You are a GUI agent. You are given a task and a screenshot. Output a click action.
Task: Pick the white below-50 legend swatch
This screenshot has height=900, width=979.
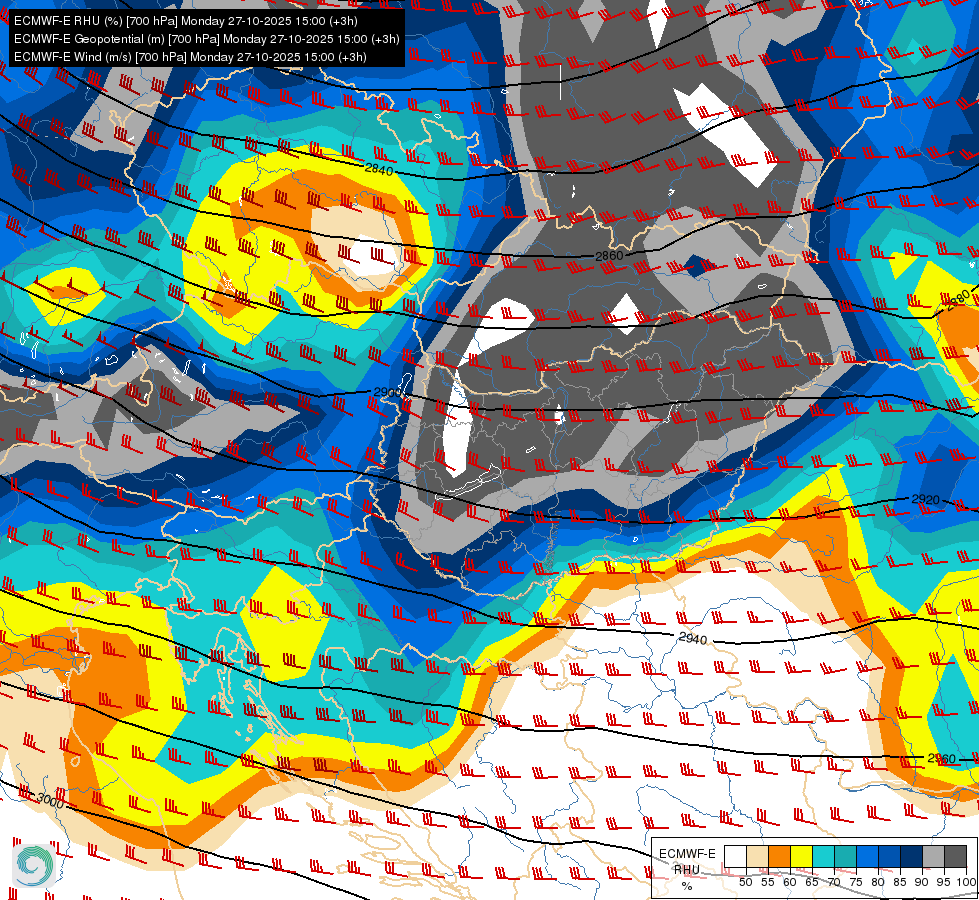pos(735,856)
